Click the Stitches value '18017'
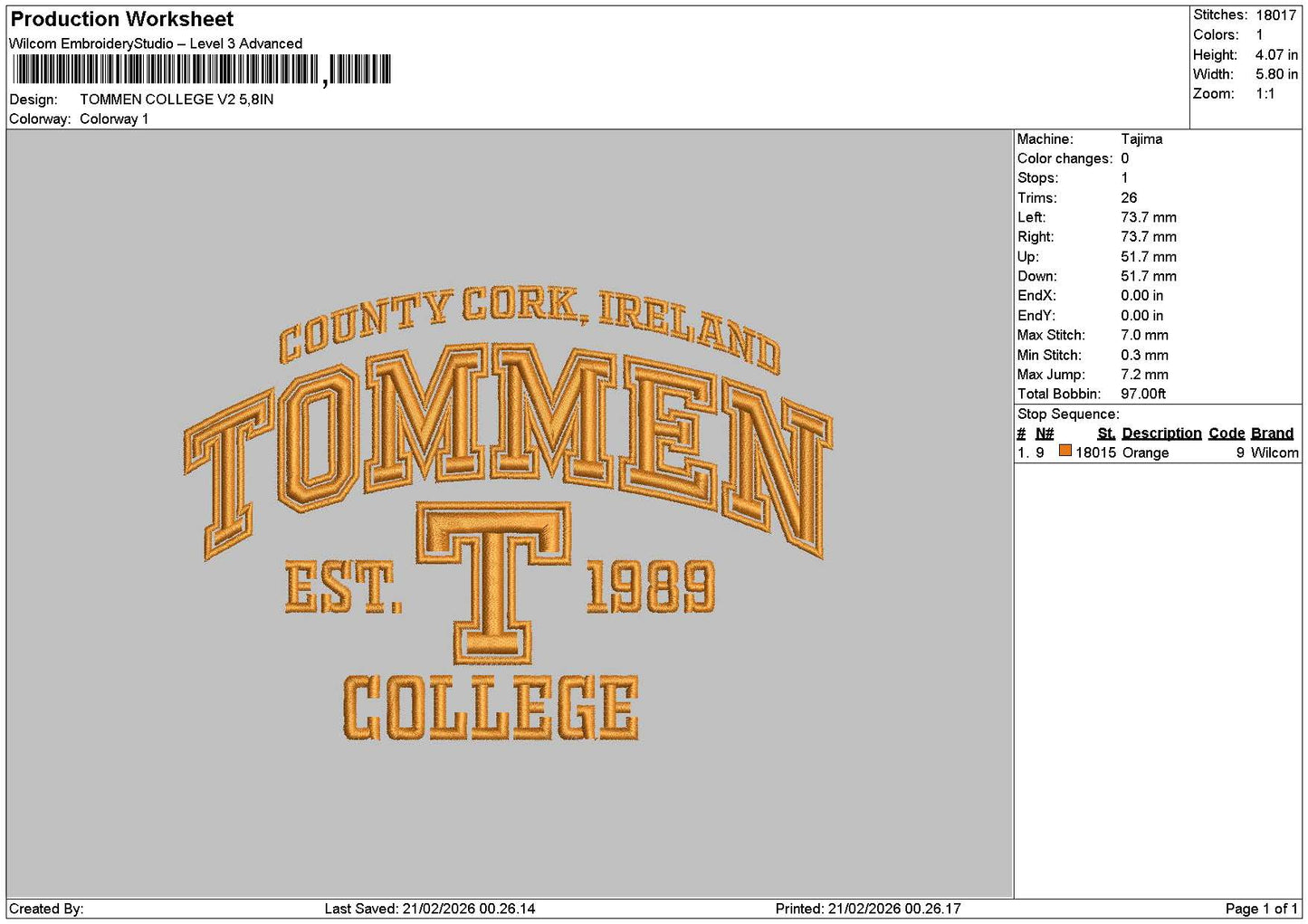The width and height of the screenshot is (1308, 924). [x=1275, y=15]
